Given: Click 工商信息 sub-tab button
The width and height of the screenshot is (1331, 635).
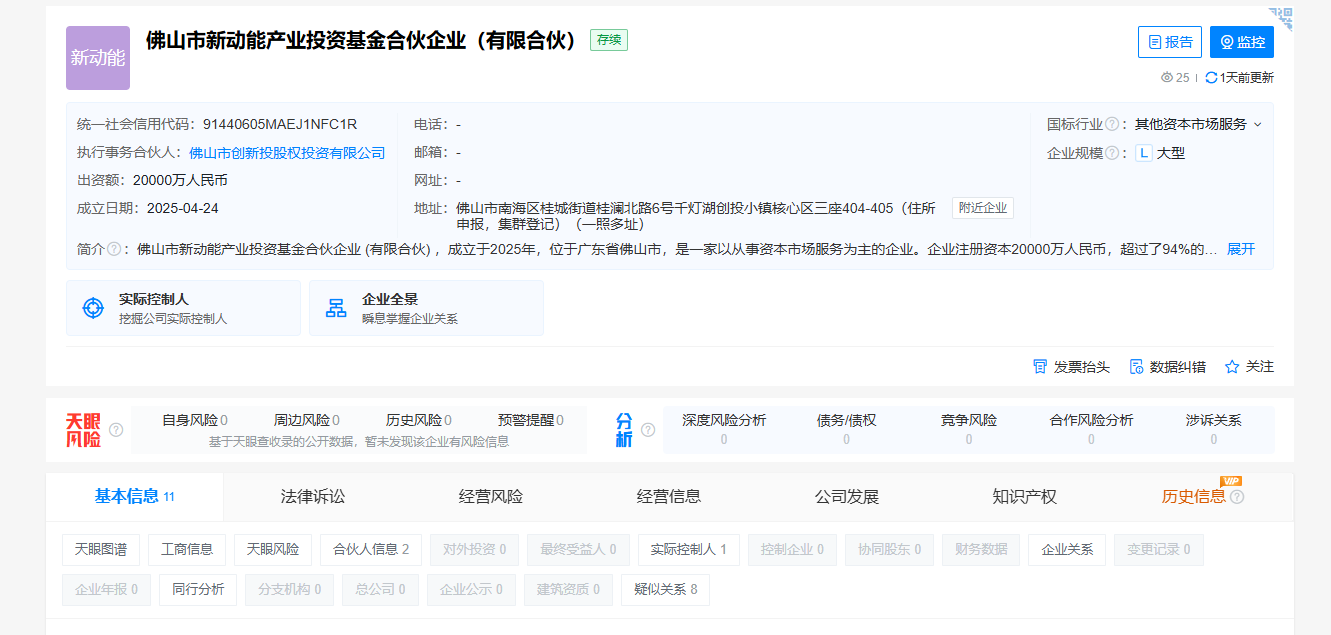Looking at the screenshot, I should click(x=187, y=549).
